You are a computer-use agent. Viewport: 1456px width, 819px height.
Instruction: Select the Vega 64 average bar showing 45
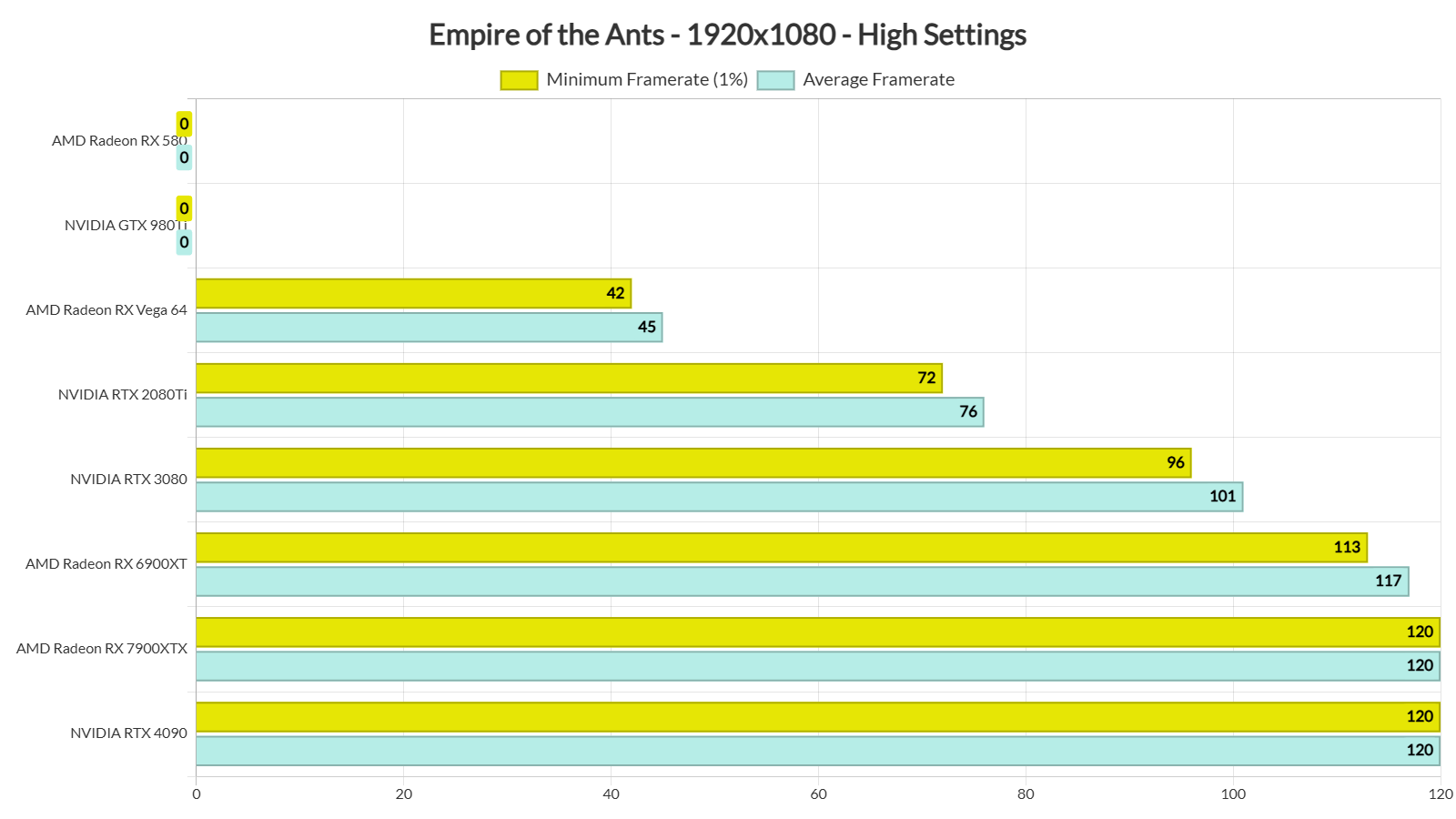(429, 328)
